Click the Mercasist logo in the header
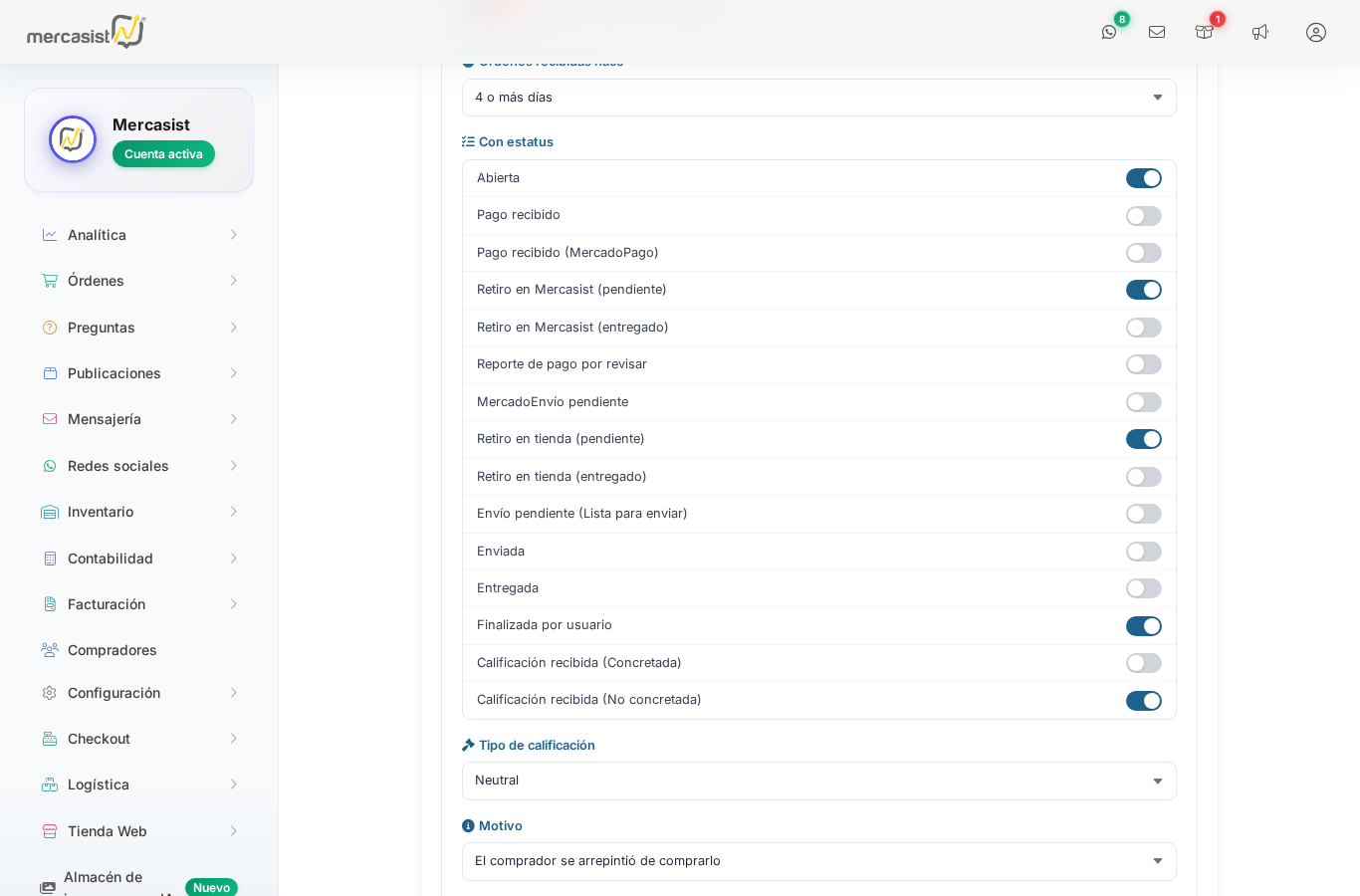Viewport: 1360px width, 896px height. (x=86, y=32)
